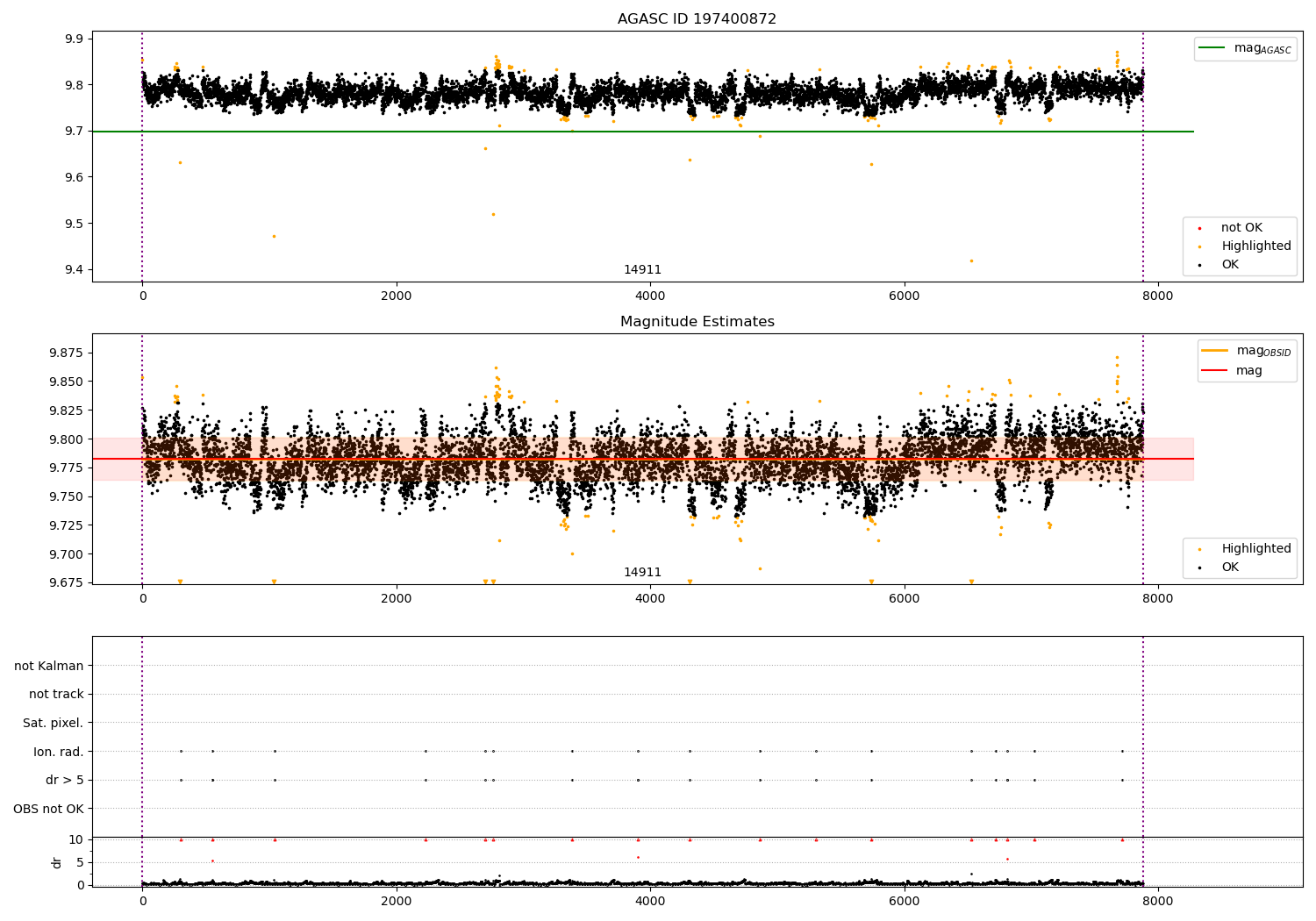Click the 9.825 y-axis tick label
Screen dimensions: 1316x921
coord(67,411)
